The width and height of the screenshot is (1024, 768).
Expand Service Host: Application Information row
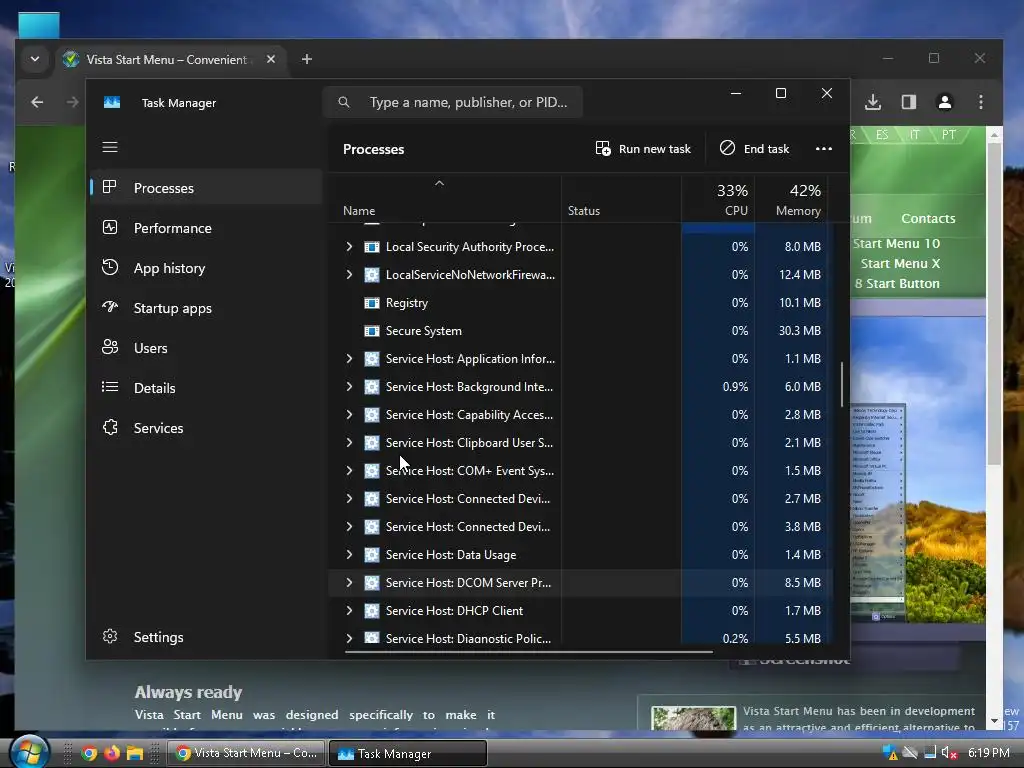pyautogui.click(x=349, y=359)
